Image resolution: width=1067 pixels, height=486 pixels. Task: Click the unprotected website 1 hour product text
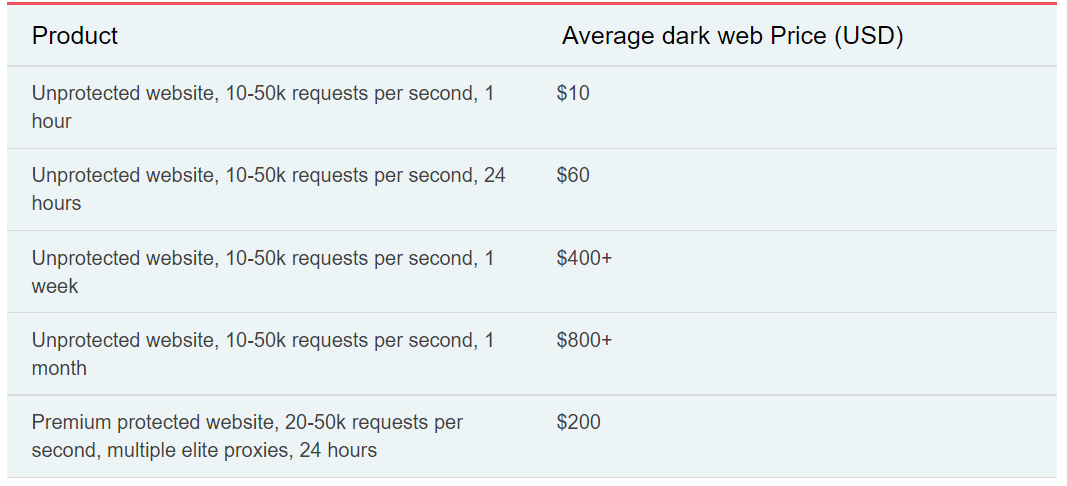click(262, 93)
